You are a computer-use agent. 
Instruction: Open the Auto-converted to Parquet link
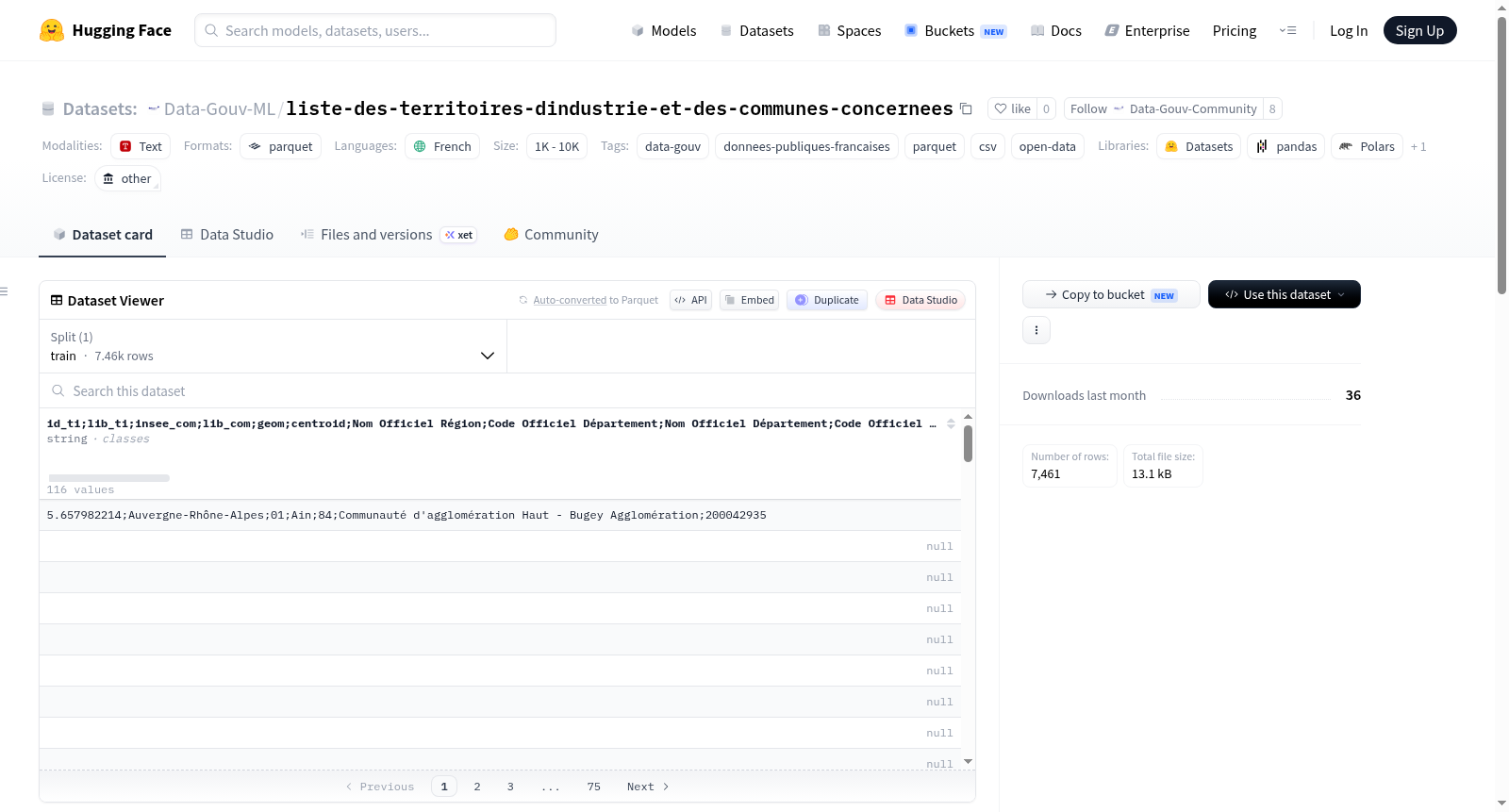click(570, 300)
